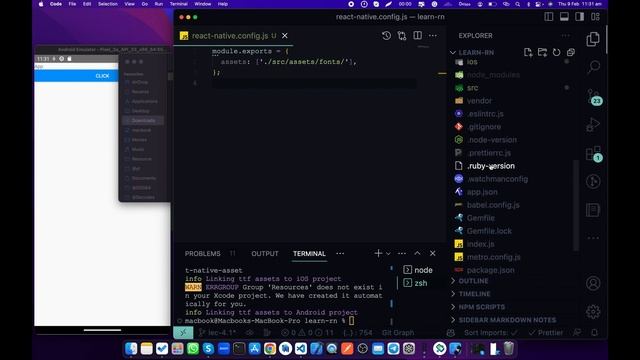The height and width of the screenshot is (360, 640).
Task: Open changes icon in editor toolbar
Action: coord(402,36)
